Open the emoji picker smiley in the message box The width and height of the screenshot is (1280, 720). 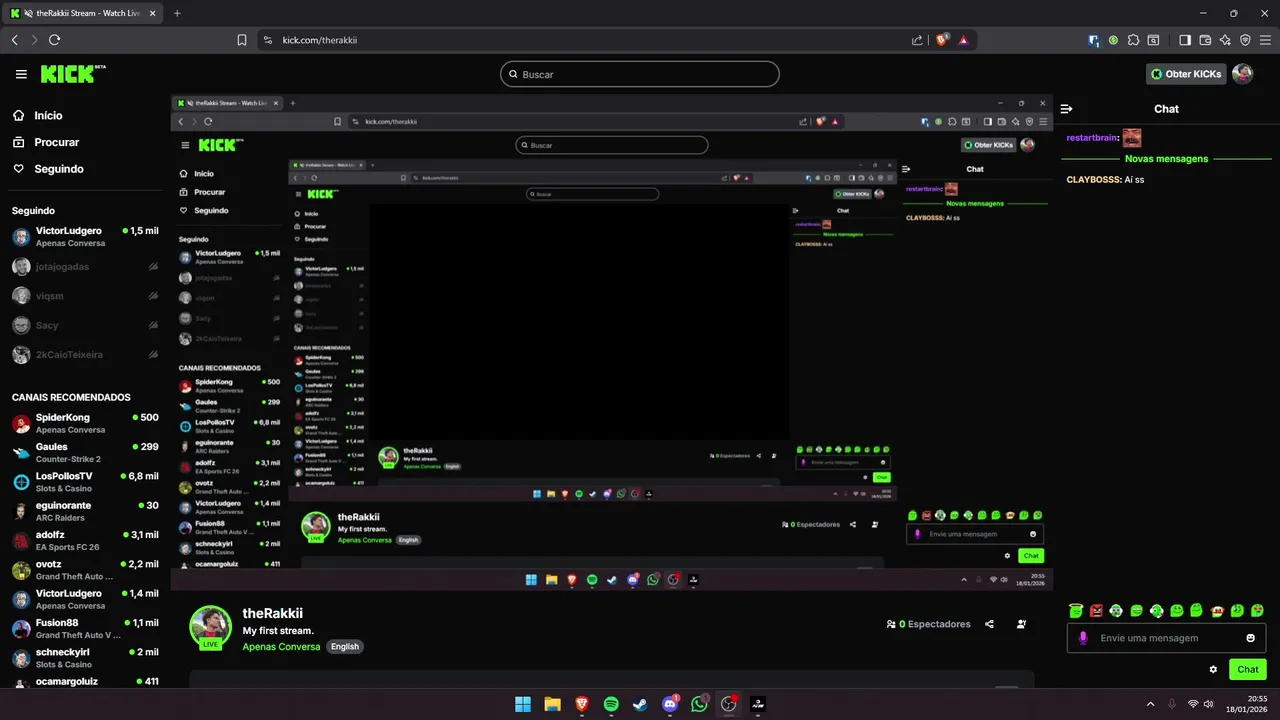[x=1251, y=638]
